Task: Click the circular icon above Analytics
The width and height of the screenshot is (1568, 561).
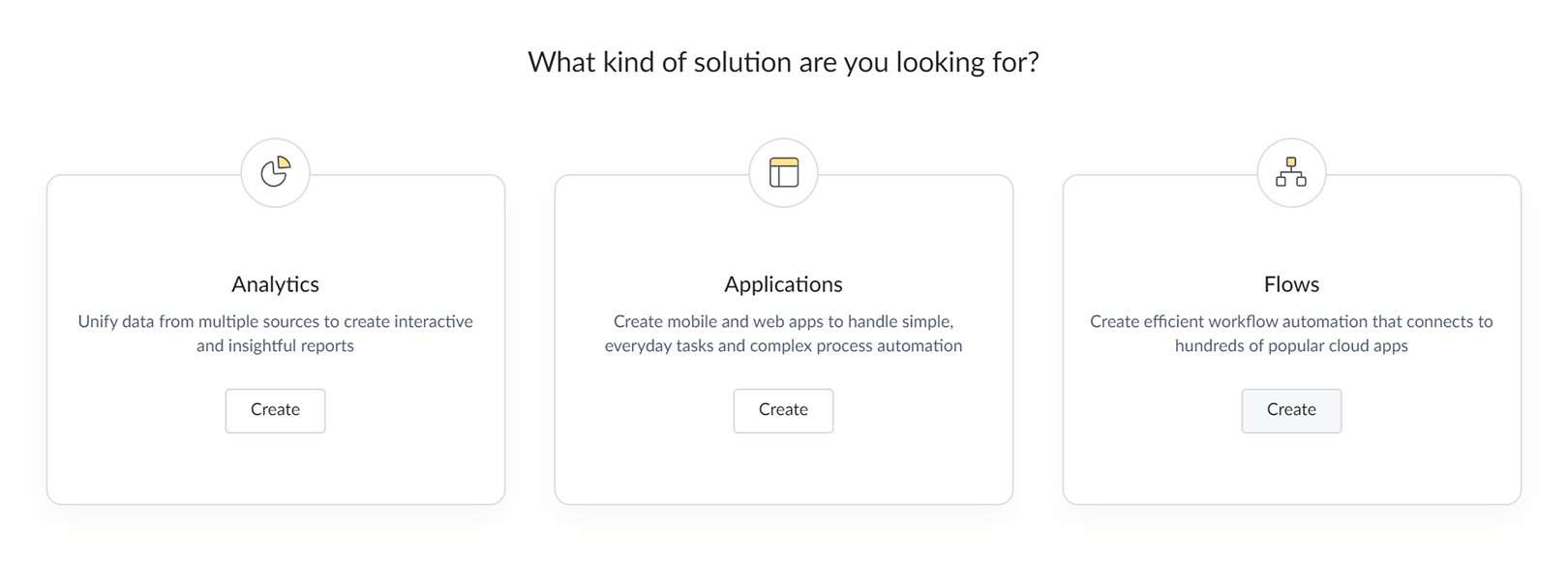Action: pos(275,173)
